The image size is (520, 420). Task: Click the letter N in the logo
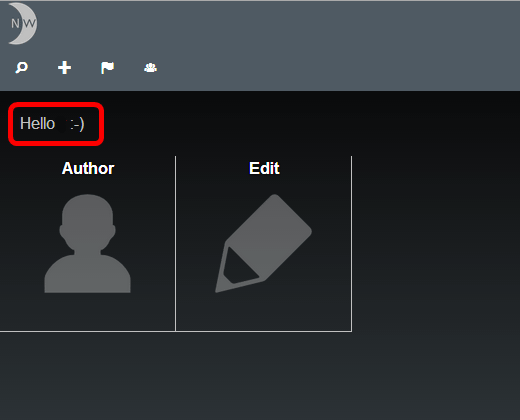pyautogui.click(x=15, y=24)
